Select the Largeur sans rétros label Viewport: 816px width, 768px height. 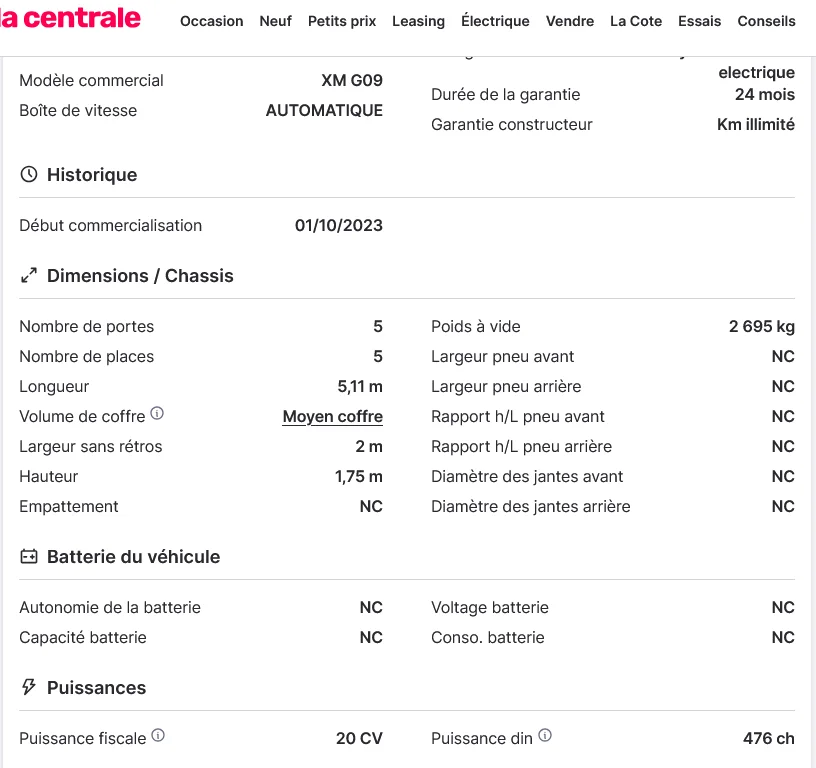(91, 447)
